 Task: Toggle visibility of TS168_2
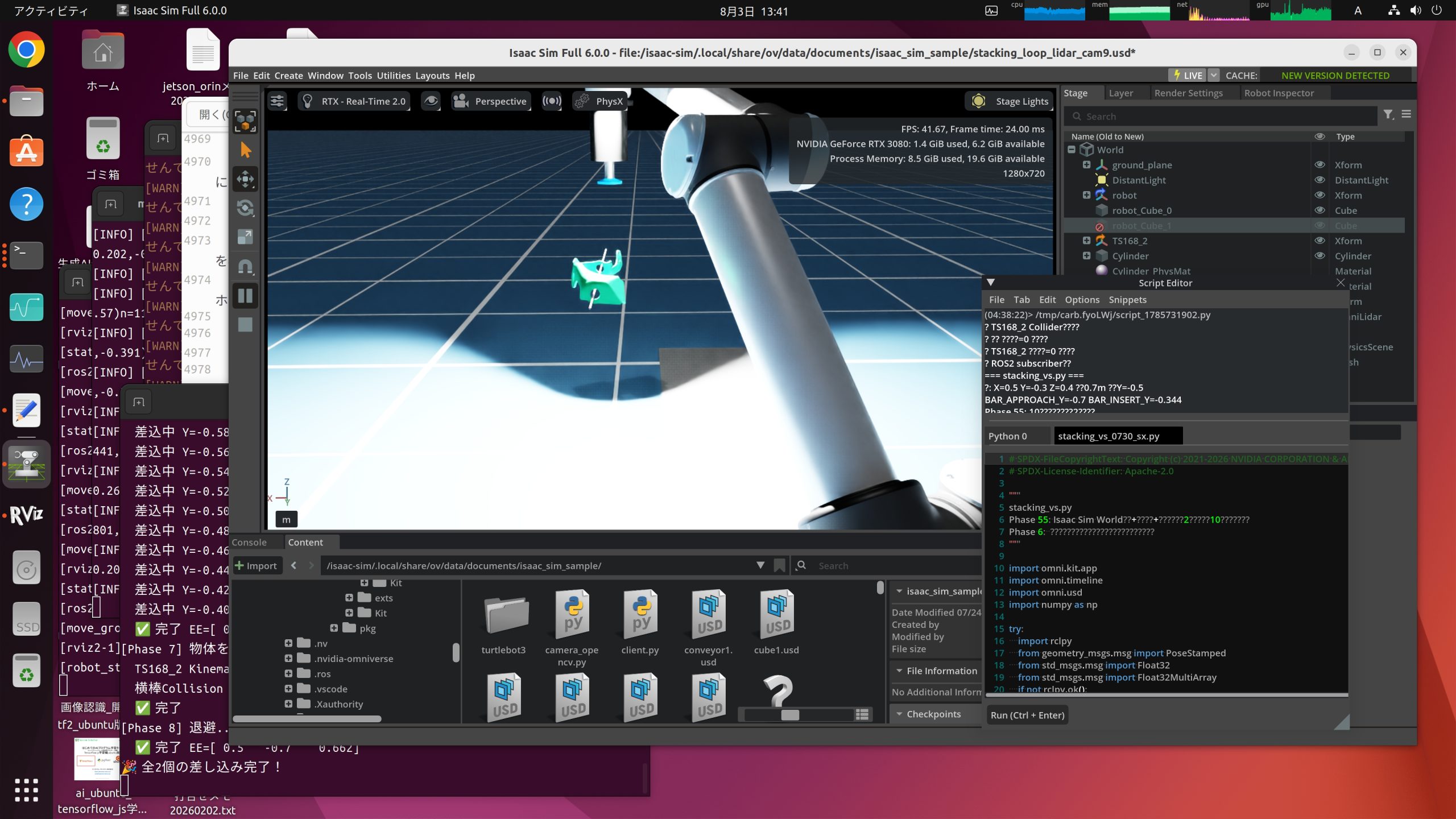pyautogui.click(x=1319, y=241)
